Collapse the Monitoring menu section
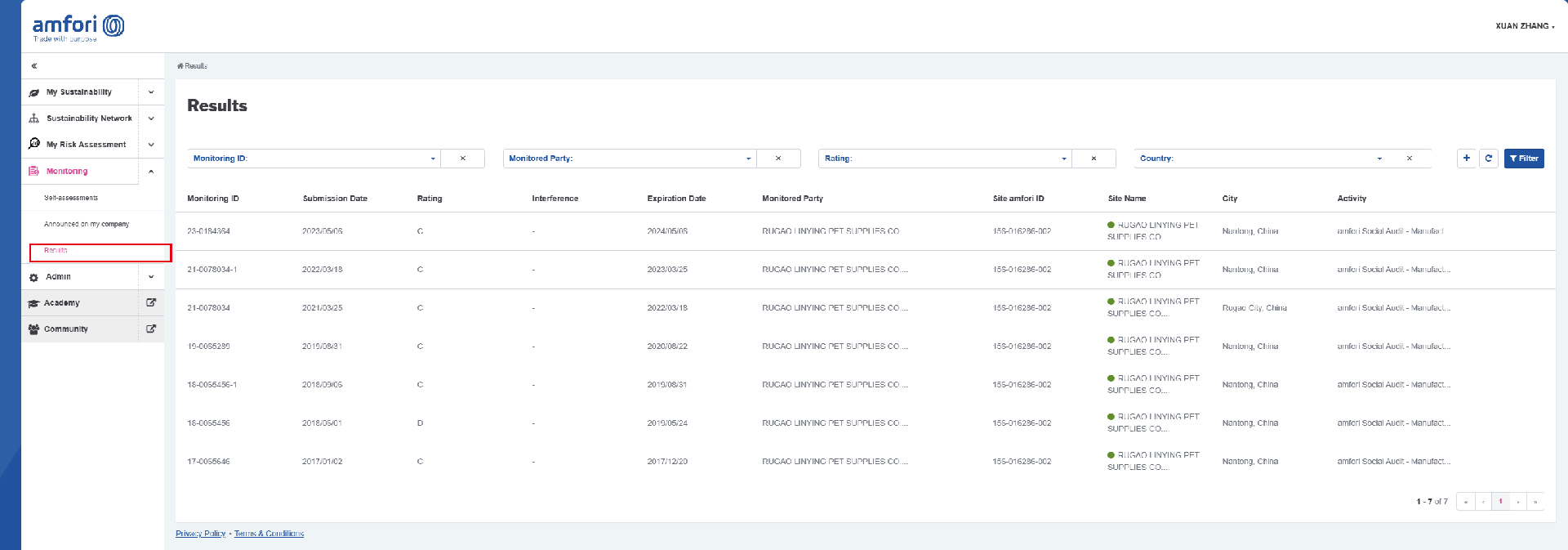The width and height of the screenshot is (1568, 550). 151,172
